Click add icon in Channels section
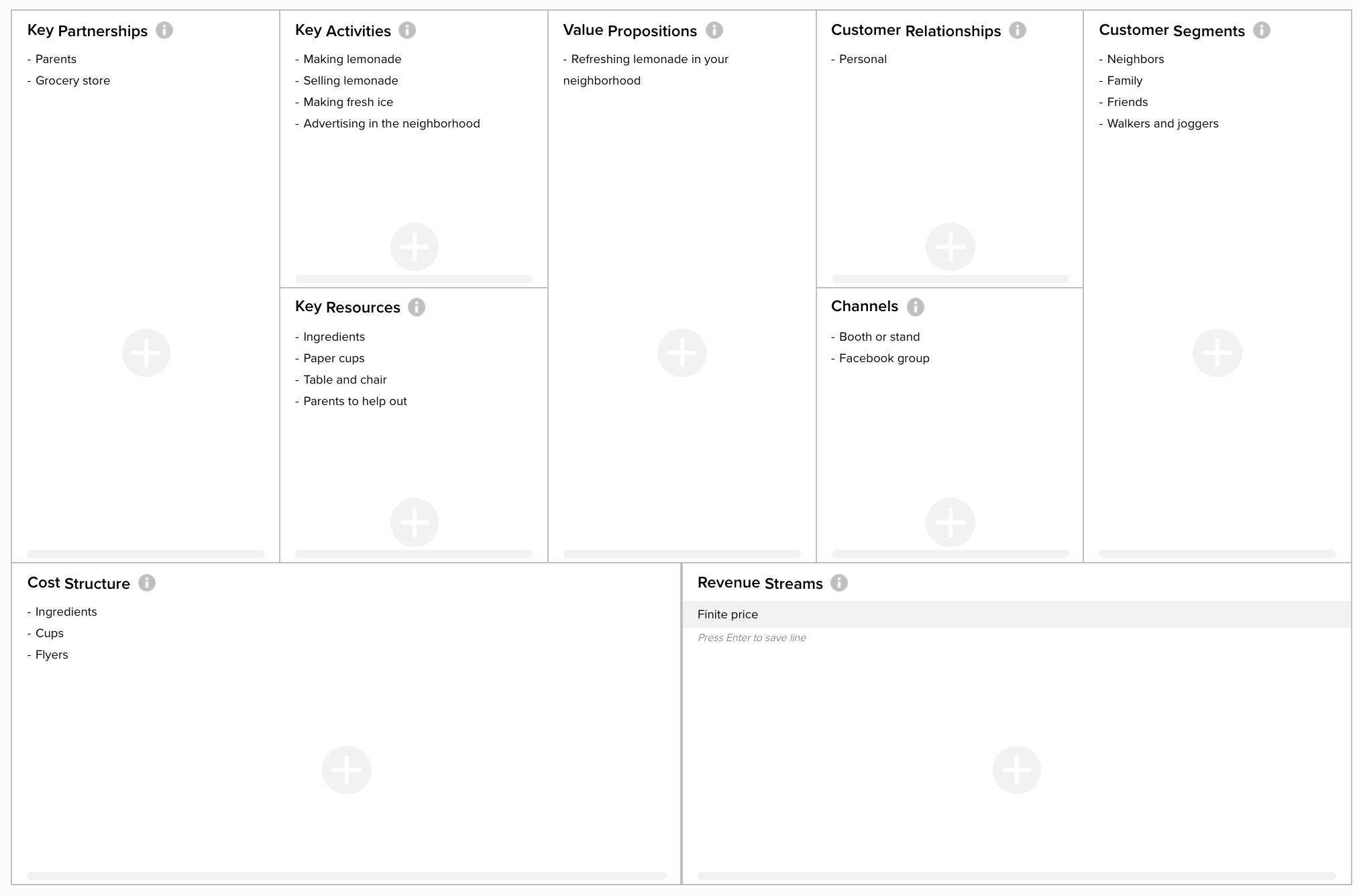Viewport: 1359px width, 896px height. pos(950,522)
